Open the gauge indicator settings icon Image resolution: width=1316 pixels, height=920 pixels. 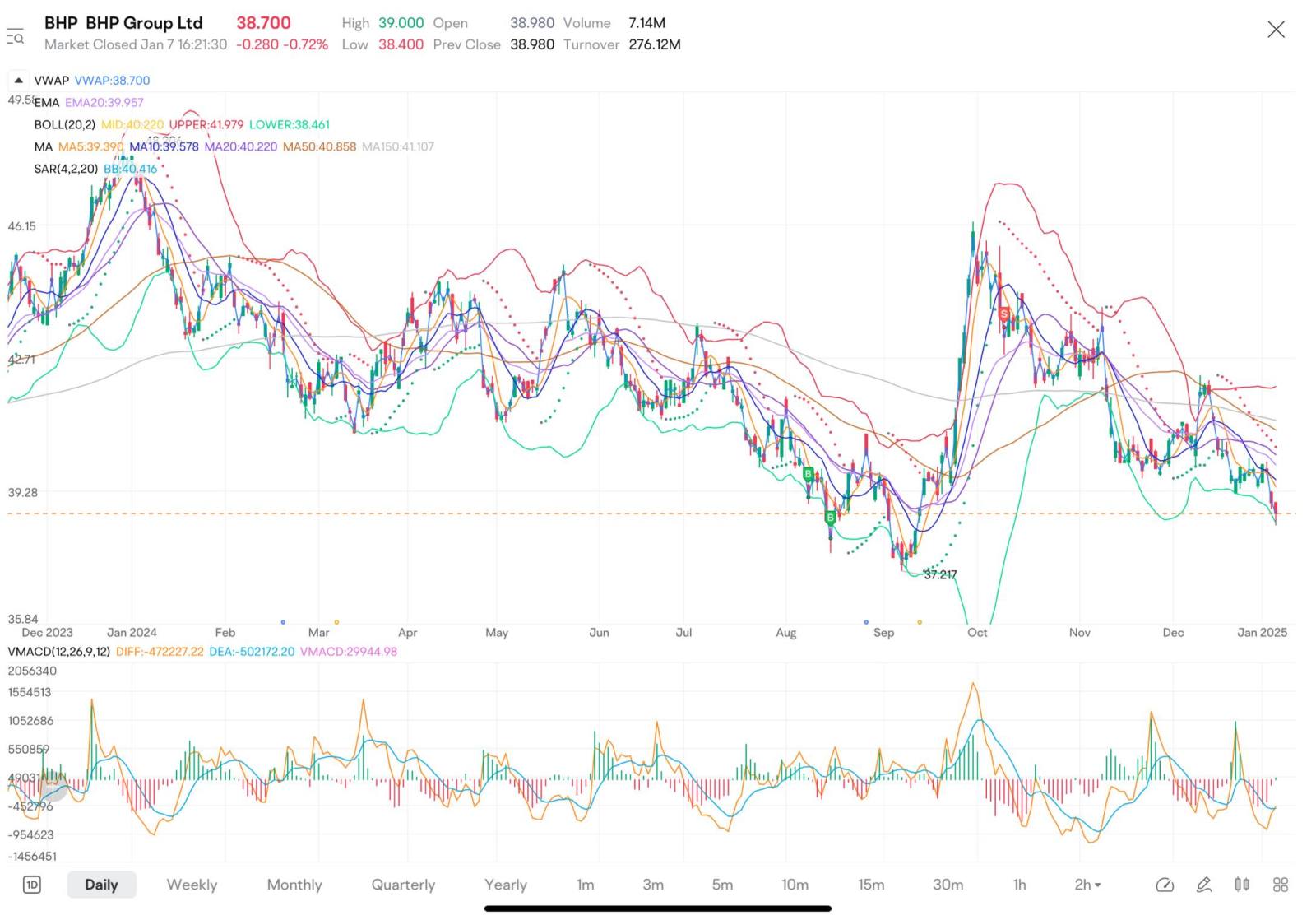pos(1164,885)
